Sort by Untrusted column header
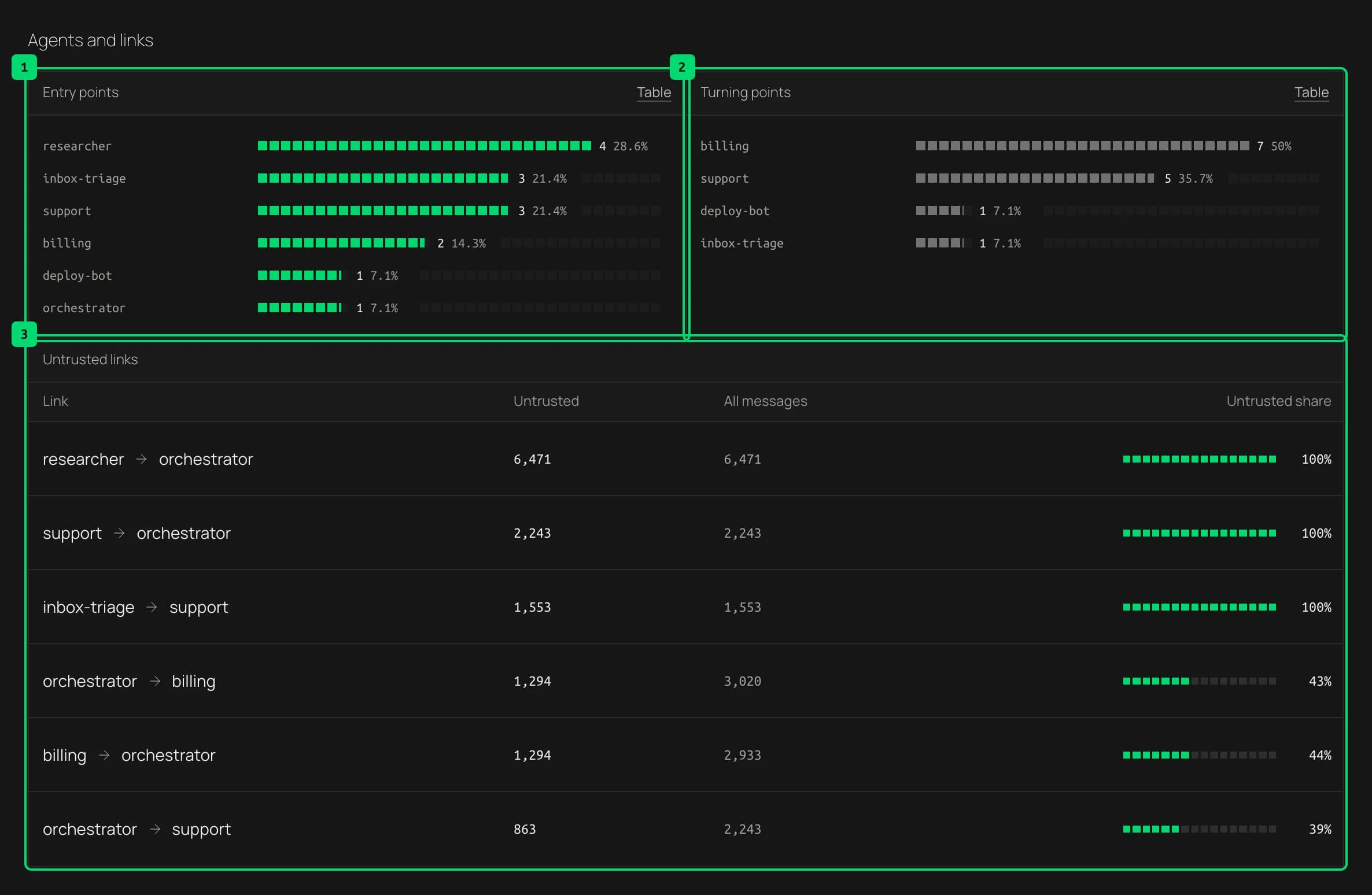Viewport: 1372px width, 895px height. (546, 401)
